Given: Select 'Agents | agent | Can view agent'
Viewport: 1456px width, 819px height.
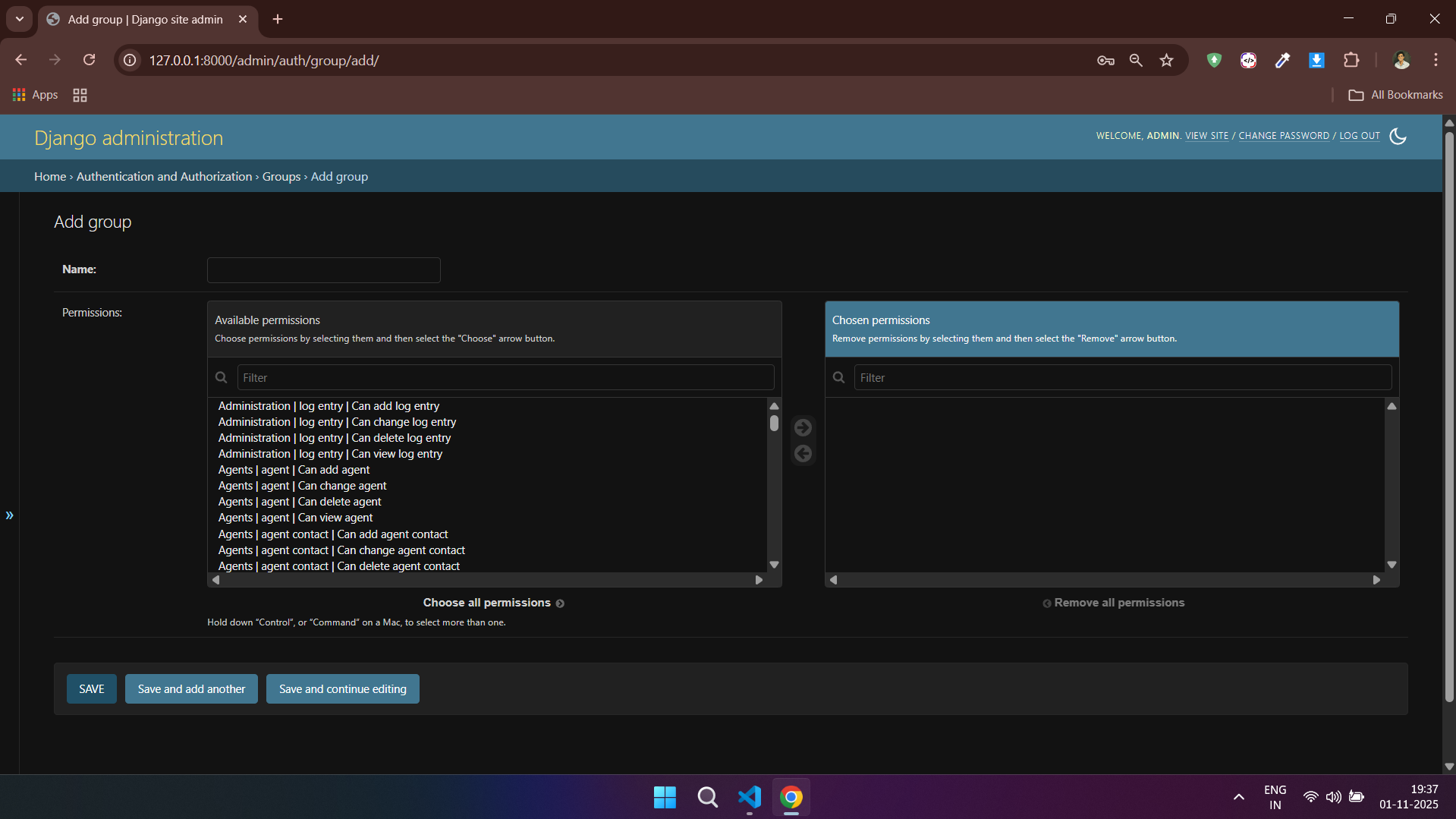Looking at the screenshot, I should click(x=488, y=518).
